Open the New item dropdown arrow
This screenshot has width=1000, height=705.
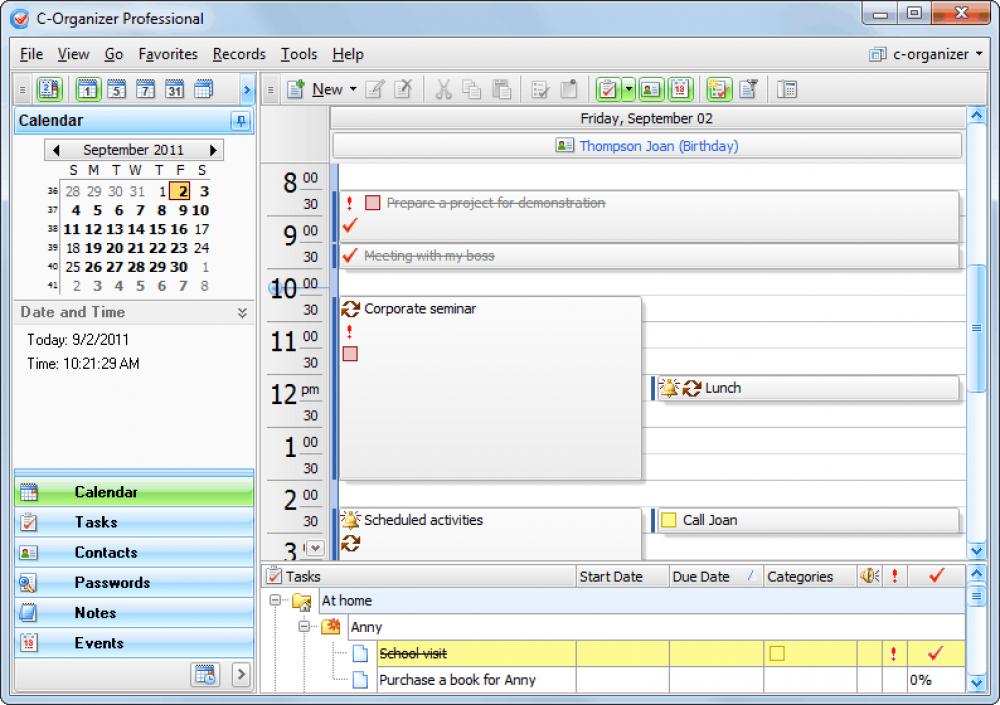[352, 89]
